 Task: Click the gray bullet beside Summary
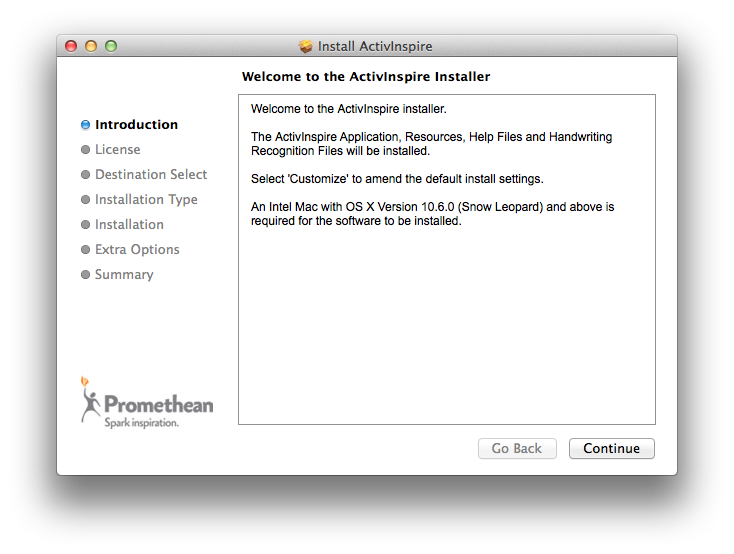[85, 275]
